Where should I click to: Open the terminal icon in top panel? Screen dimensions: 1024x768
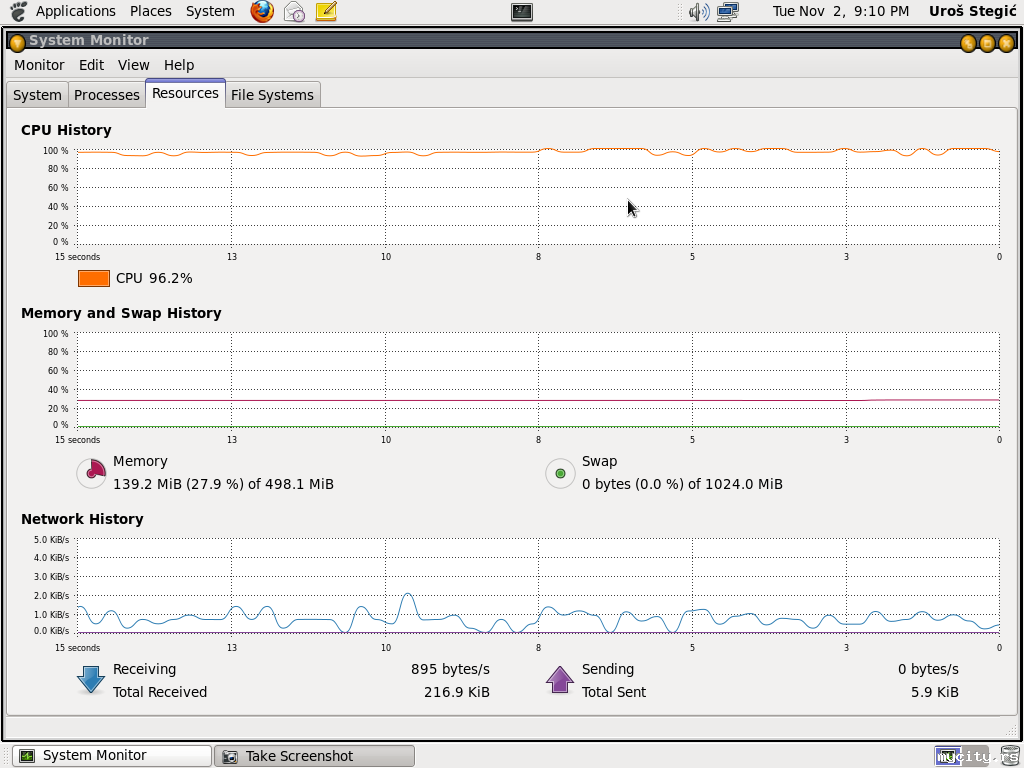pyautogui.click(x=521, y=12)
